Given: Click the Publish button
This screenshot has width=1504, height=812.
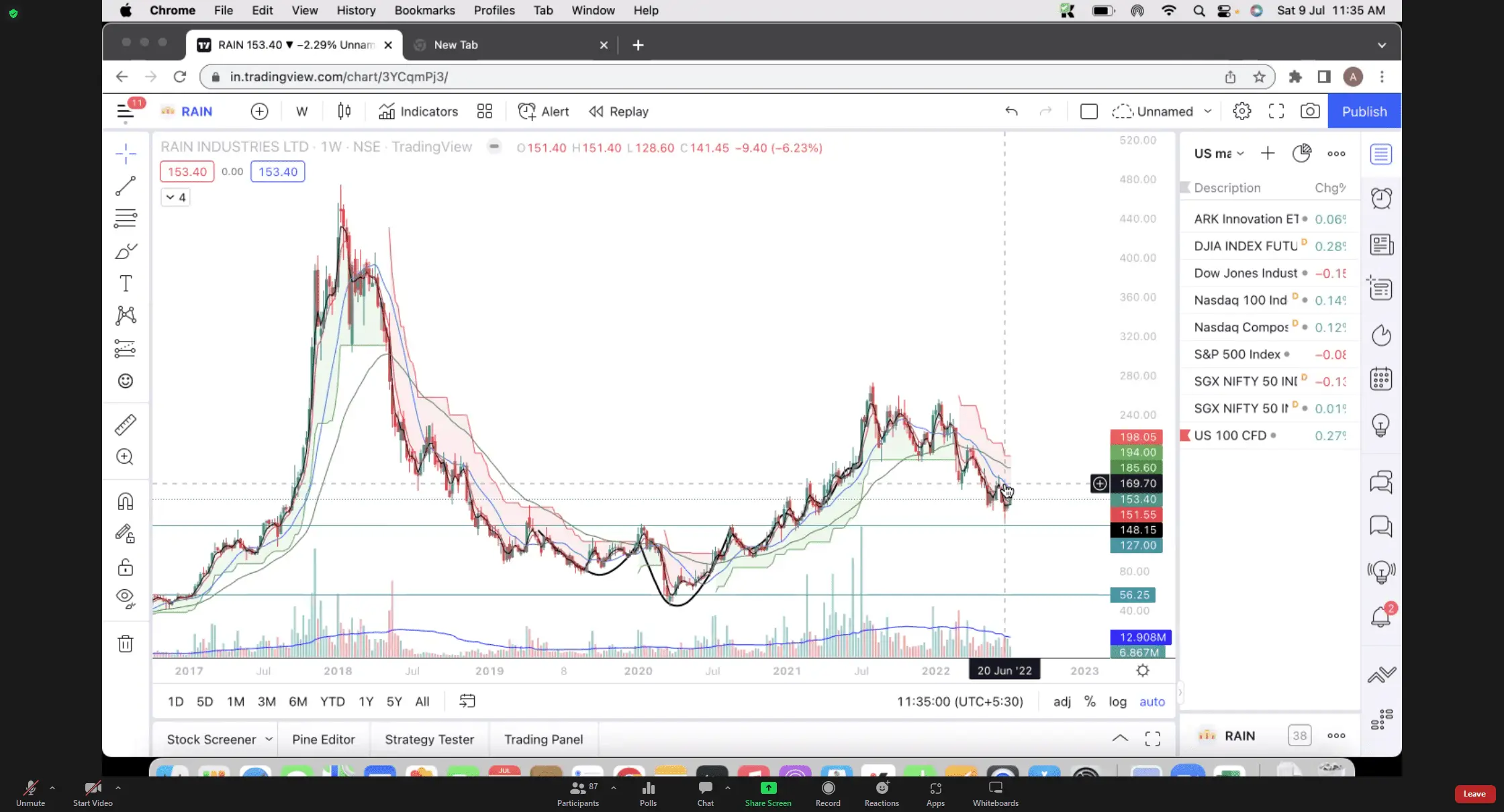Looking at the screenshot, I should point(1364,111).
